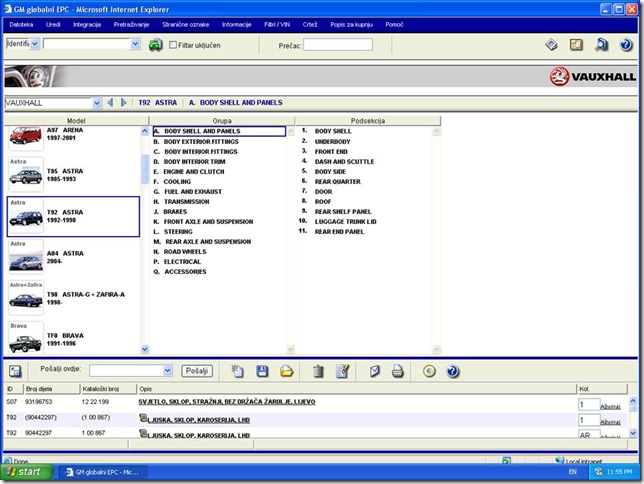The image size is (644, 484).
Task: Open the Pretraživanje menu
Action: (131, 25)
